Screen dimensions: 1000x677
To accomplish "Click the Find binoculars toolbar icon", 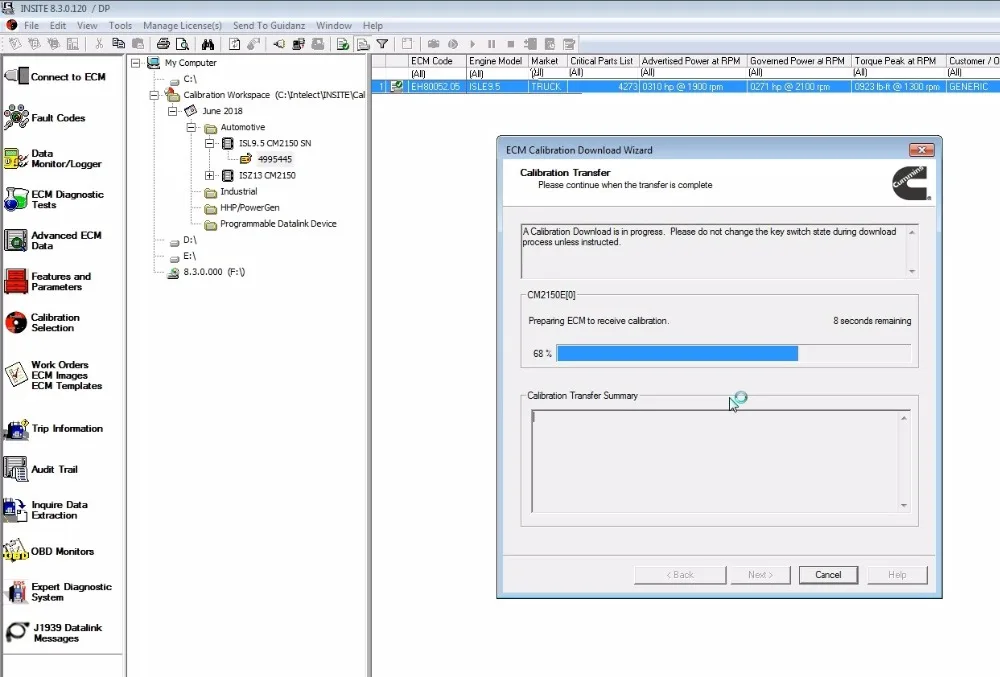I will point(208,44).
